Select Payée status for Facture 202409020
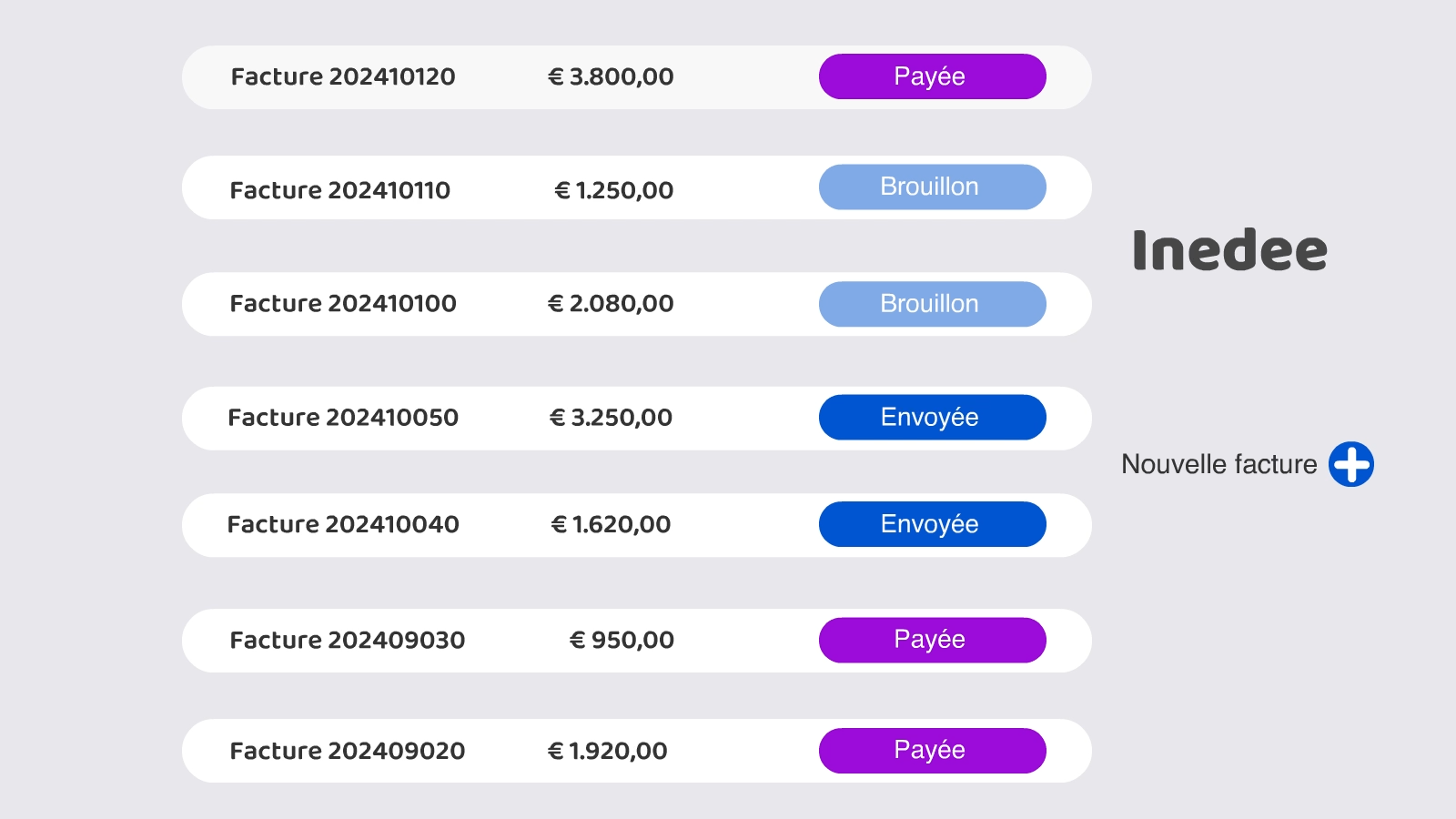 point(932,750)
